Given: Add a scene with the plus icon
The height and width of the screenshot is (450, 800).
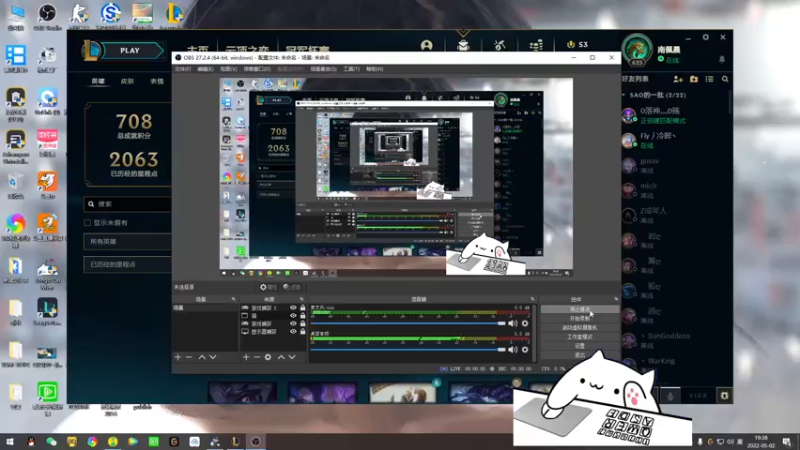Looking at the screenshot, I should coord(178,357).
